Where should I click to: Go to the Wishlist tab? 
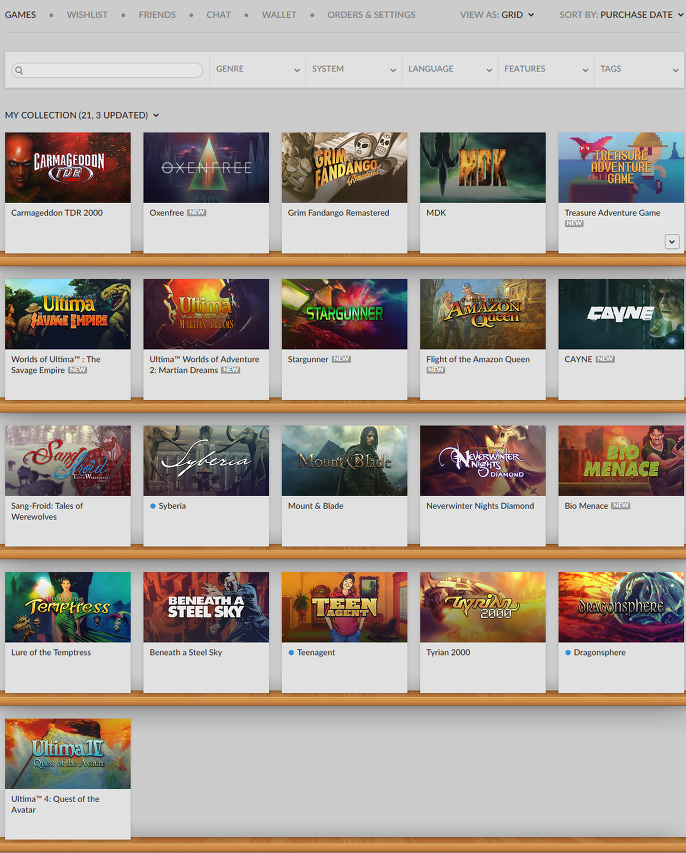87,15
